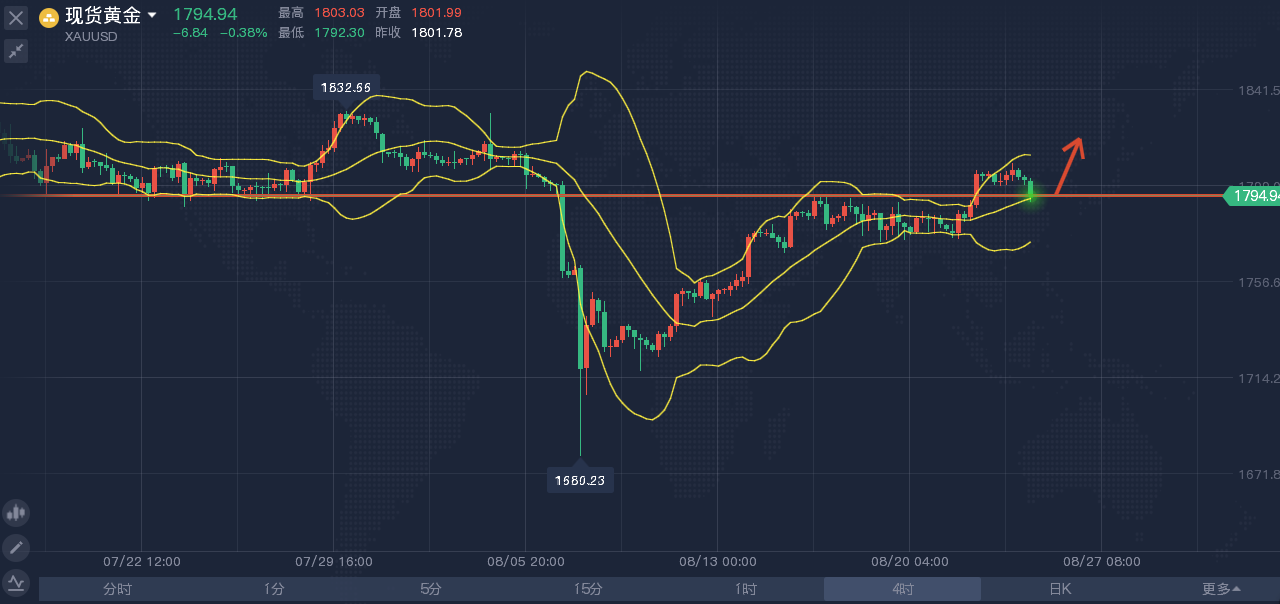Screen dimensions: 1280x604
Task: Click the 08/05 20:00 time axis label
Action: tap(525, 562)
